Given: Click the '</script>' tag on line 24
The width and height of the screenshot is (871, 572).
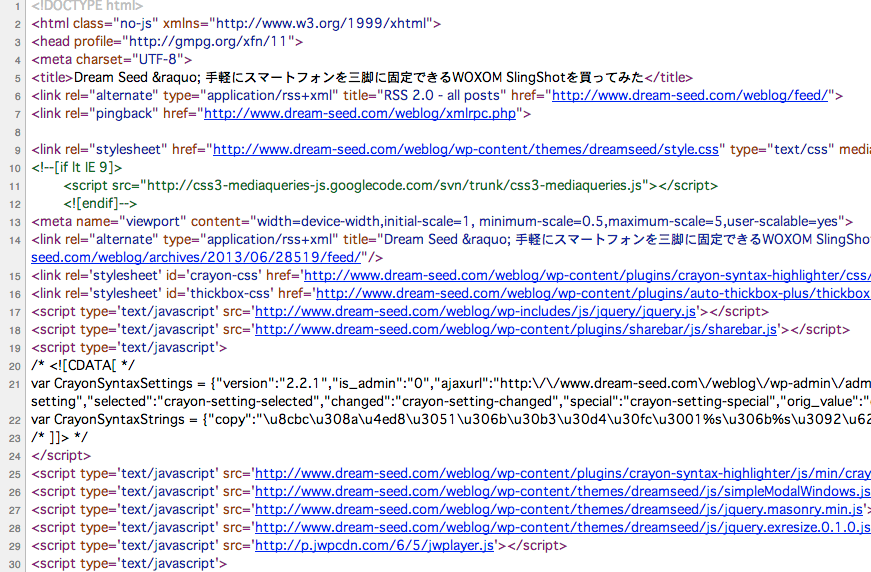Looking at the screenshot, I should click(61, 455).
